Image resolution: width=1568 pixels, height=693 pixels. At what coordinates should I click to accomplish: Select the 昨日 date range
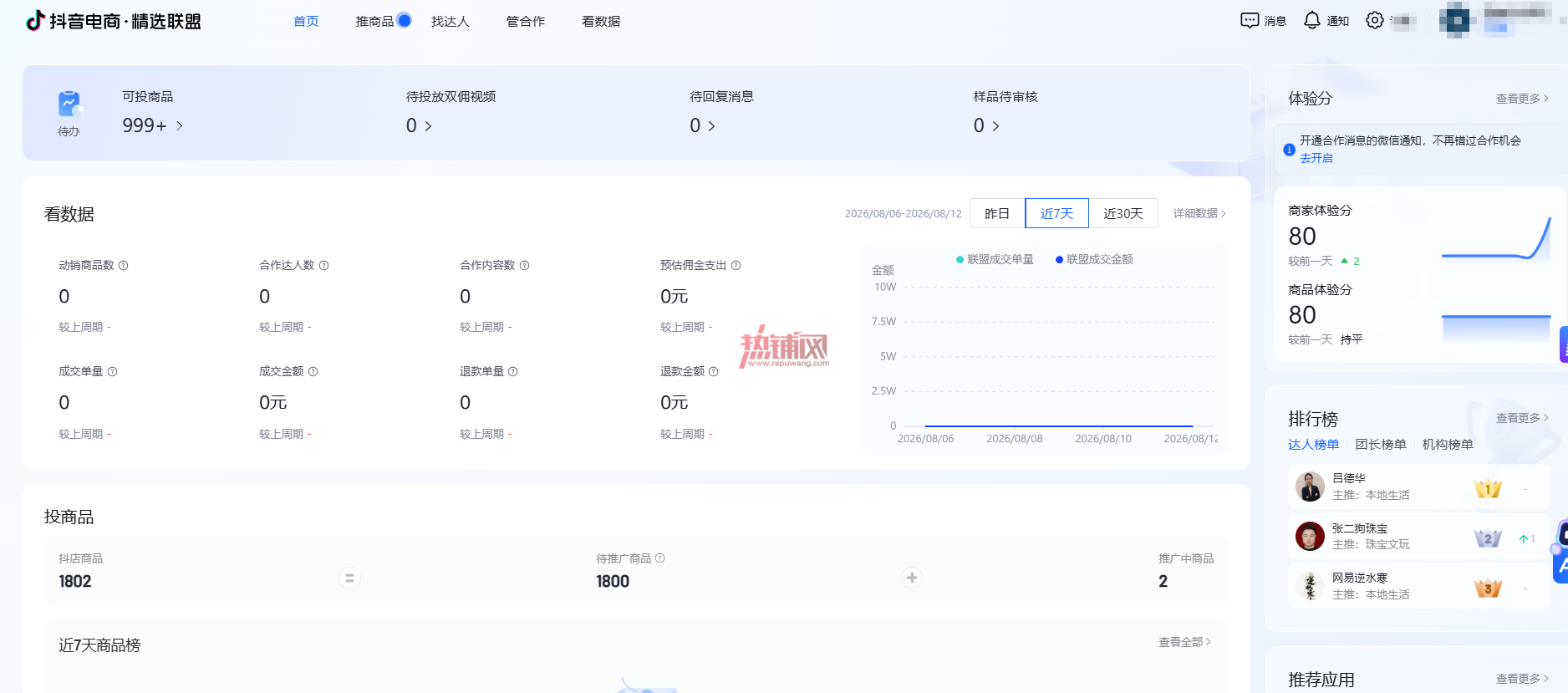click(x=997, y=214)
